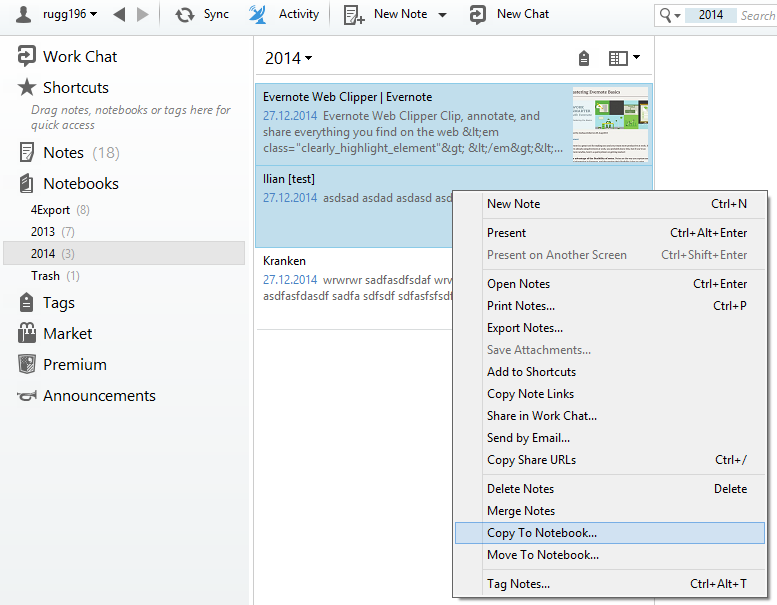Select the Evernote Web Clipper note

pos(454,124)
